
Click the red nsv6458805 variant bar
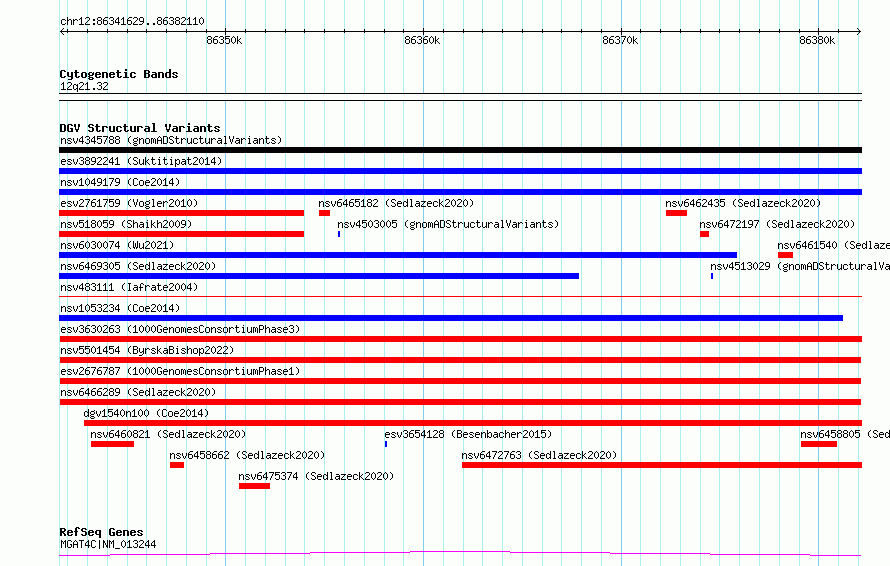(818, 444)
